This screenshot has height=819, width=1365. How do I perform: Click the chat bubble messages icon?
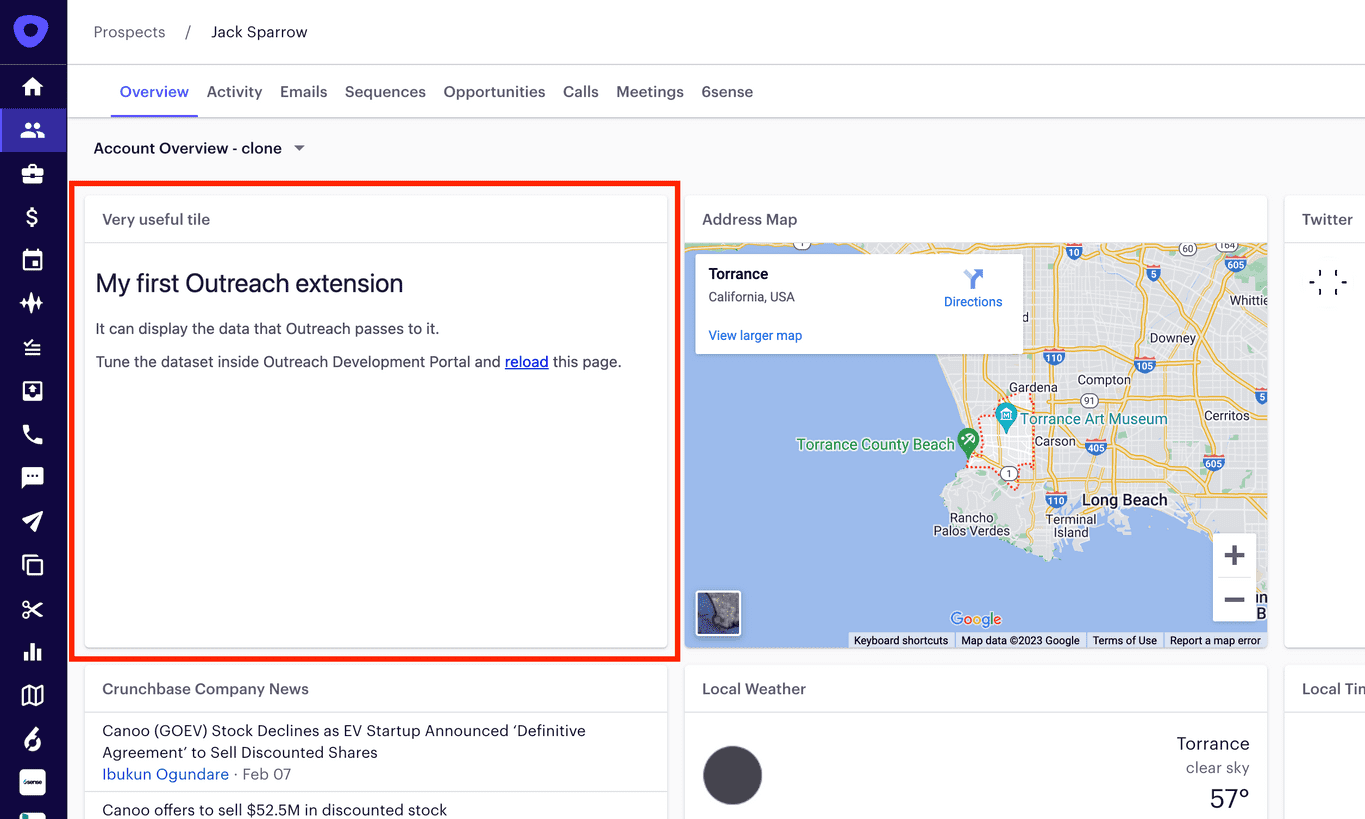[x=33, y=478]
